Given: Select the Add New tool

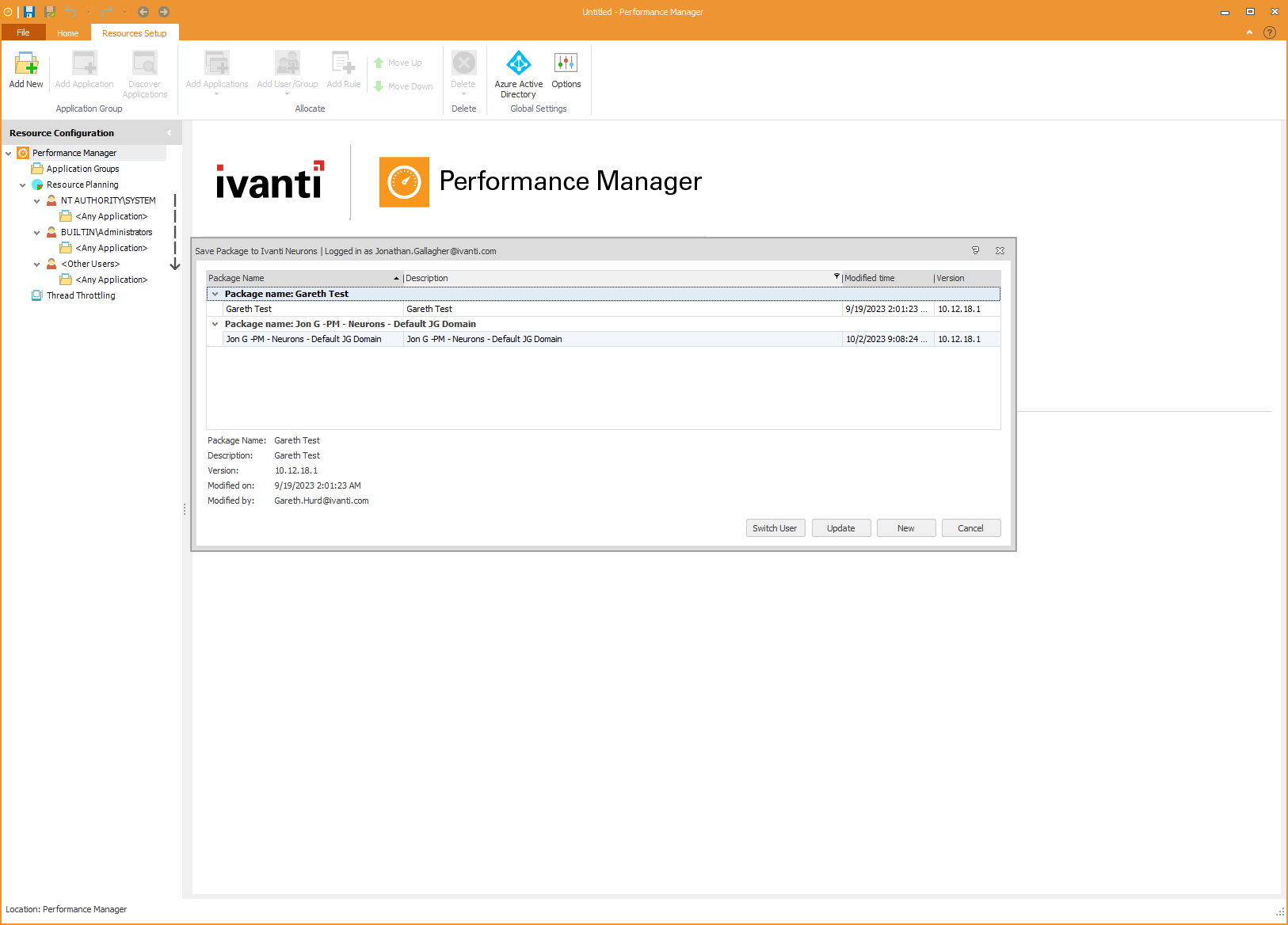Looking at the screenshot, I should coord(25,70).
